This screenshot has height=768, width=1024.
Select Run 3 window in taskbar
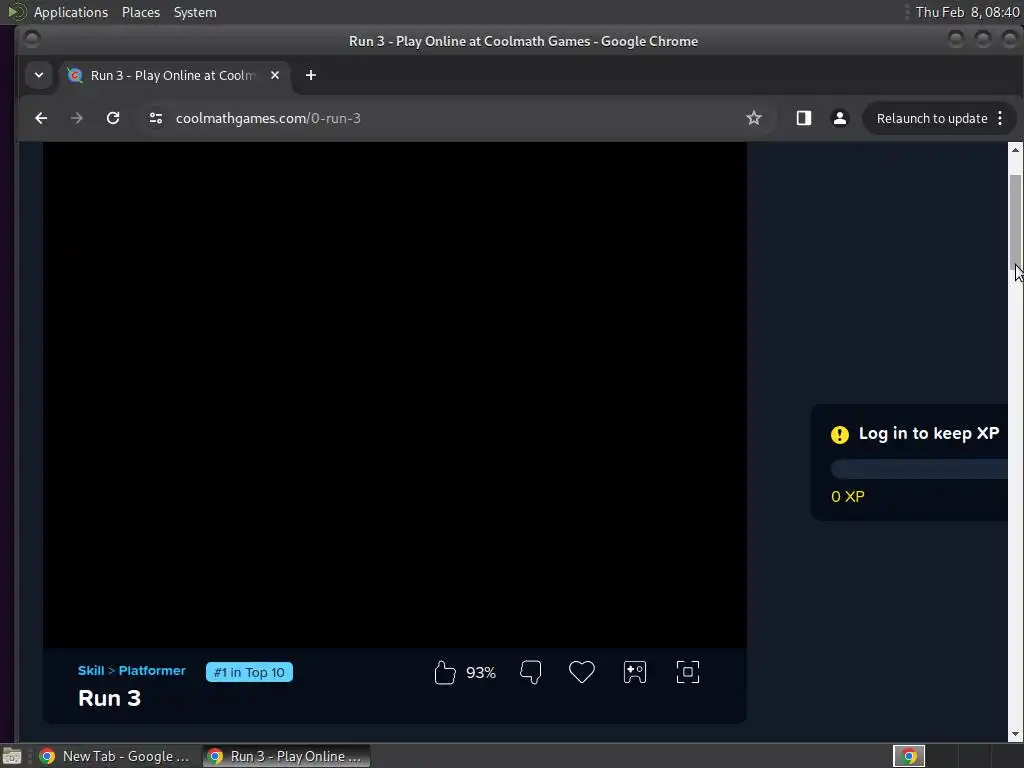[286, 756]
